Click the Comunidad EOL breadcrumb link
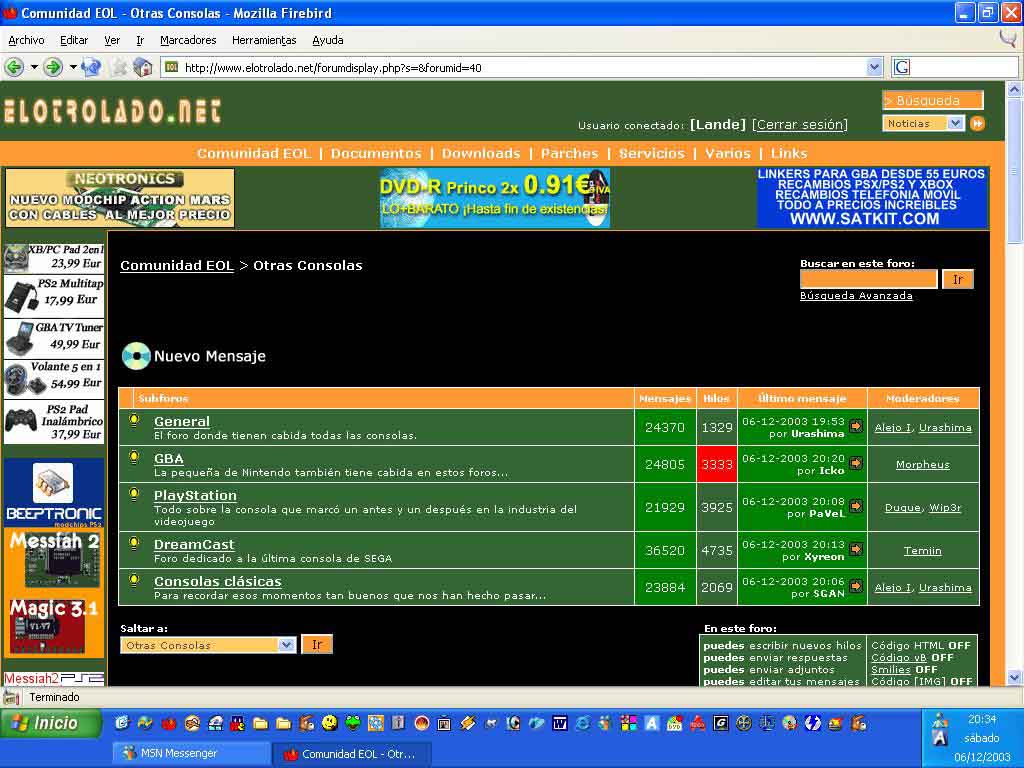Image resolution: width=1024 pixels, height=768 pixels. point(177,266)
